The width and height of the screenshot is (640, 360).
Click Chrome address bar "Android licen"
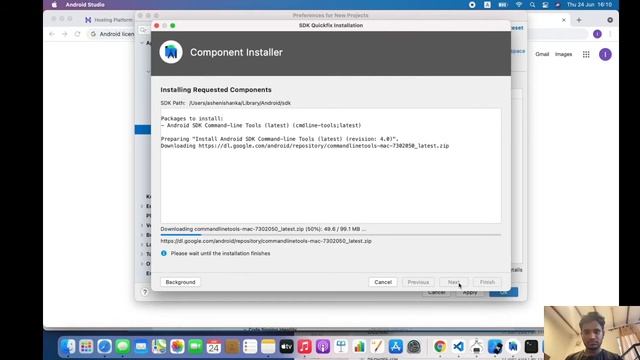[x=117, y=34]
